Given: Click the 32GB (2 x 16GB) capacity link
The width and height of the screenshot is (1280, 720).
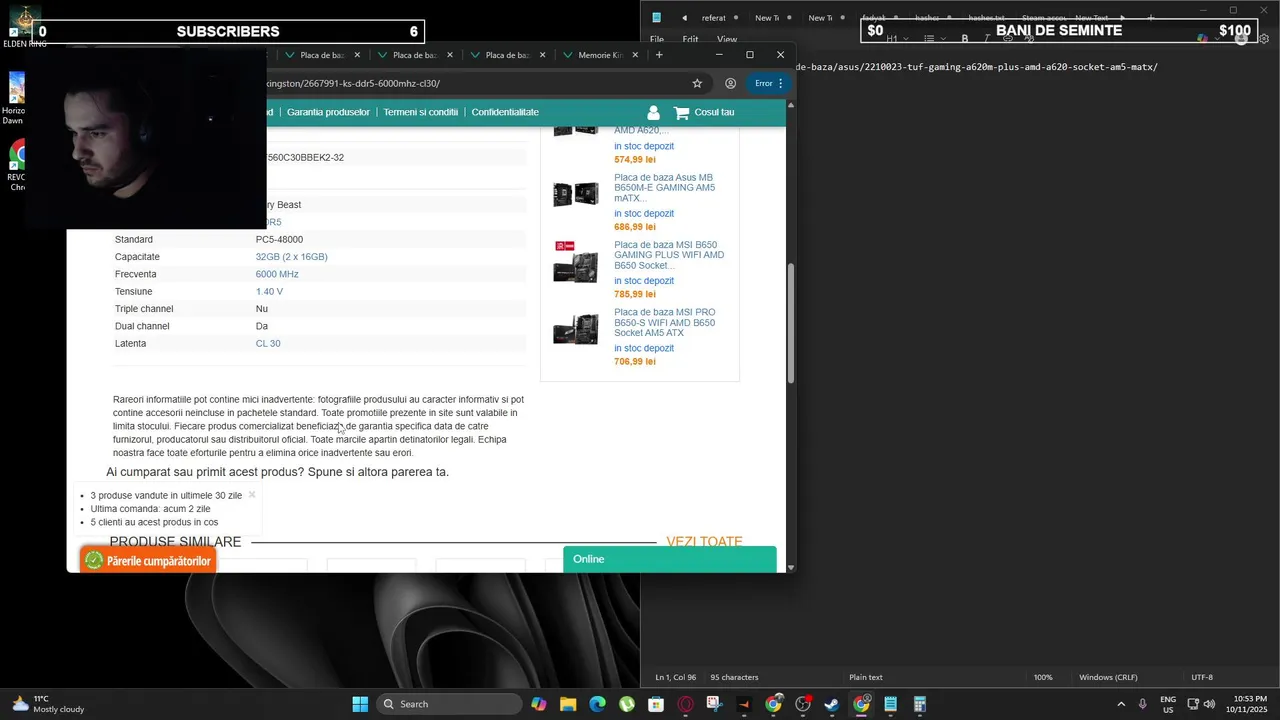Looking at the screenshot, I should coord(292,257).
